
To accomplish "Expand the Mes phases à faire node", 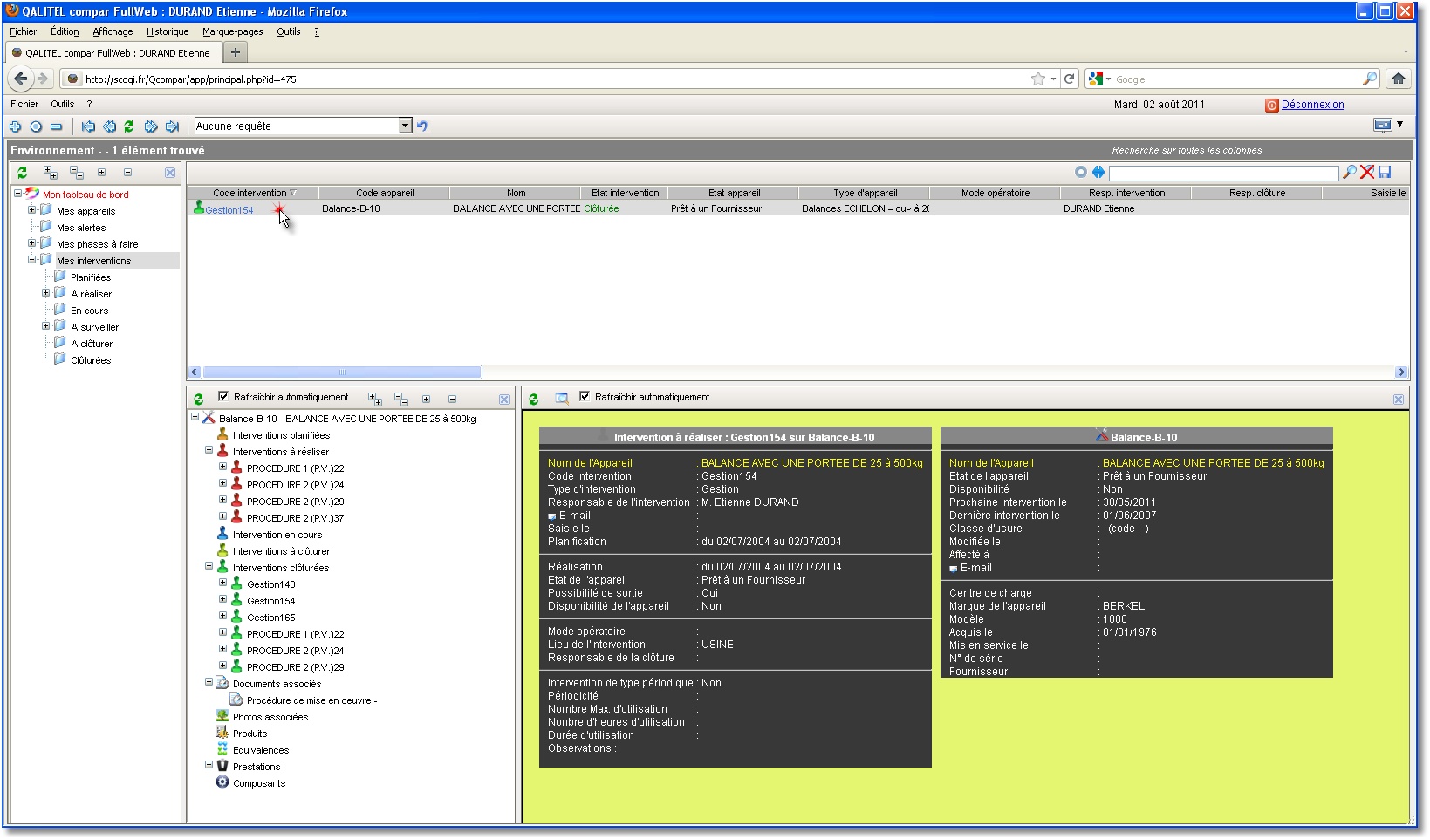I will [x=31, y=242].
